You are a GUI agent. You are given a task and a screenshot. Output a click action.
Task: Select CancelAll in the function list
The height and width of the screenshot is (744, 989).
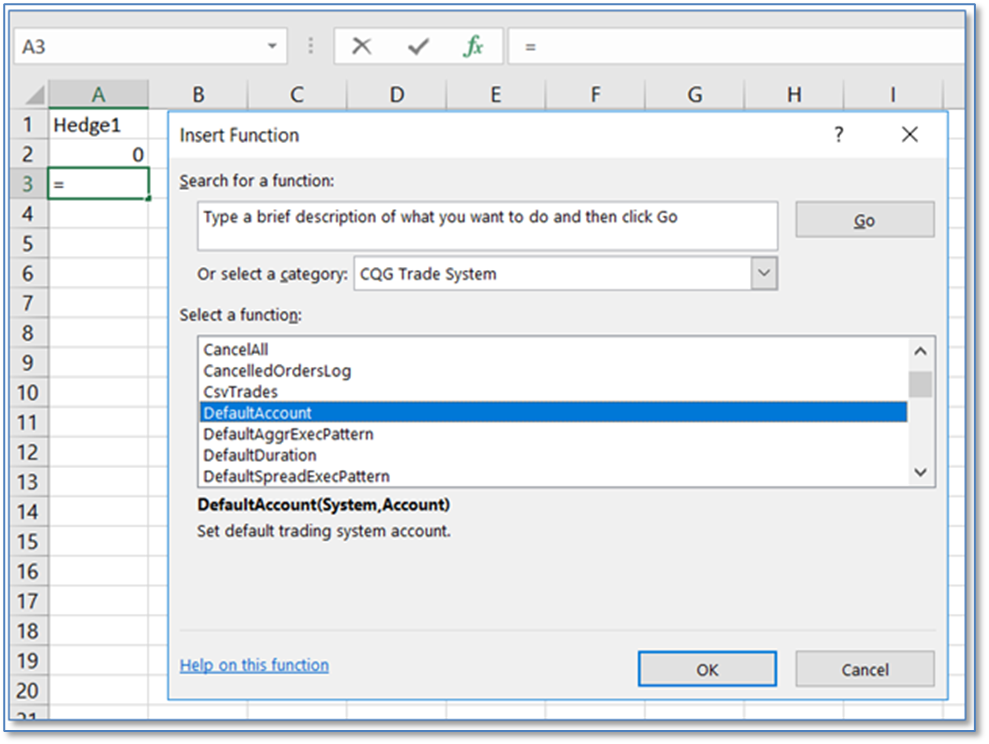[236, 350]
